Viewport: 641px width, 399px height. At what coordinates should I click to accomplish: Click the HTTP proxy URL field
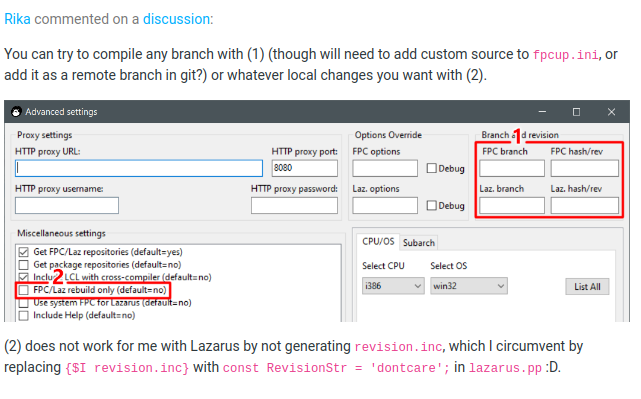pyautogui.click(x=139, y=168)
